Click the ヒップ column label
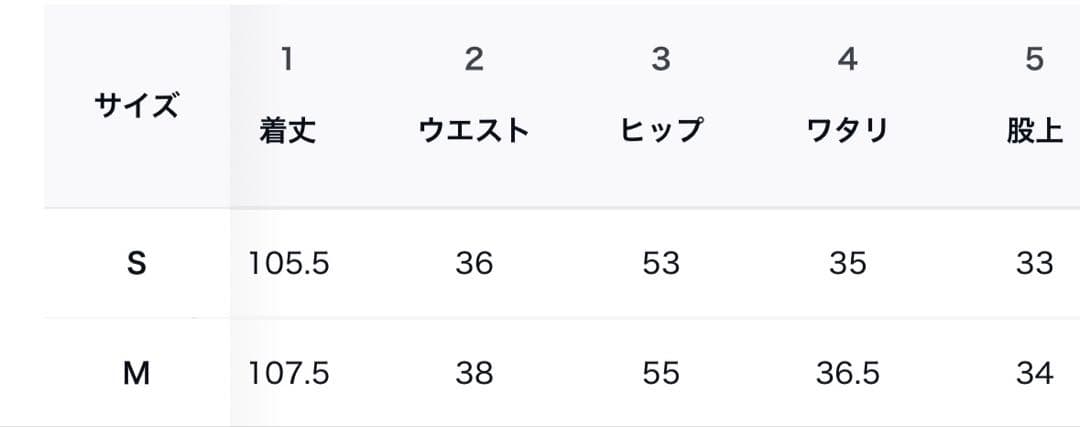1080x427 pixels. point(661,131)
